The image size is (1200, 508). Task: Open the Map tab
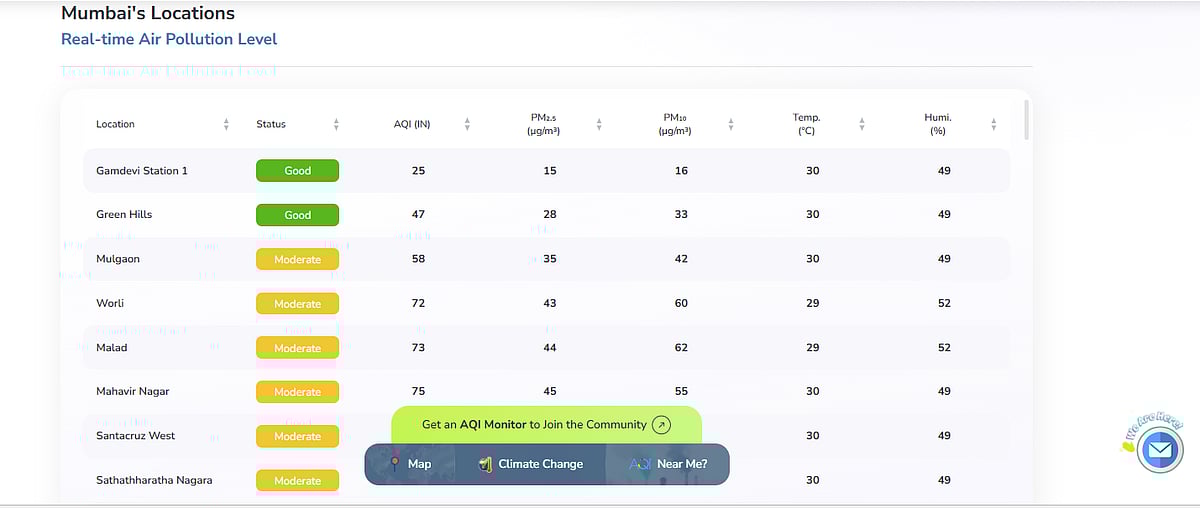tap(419, 464)
